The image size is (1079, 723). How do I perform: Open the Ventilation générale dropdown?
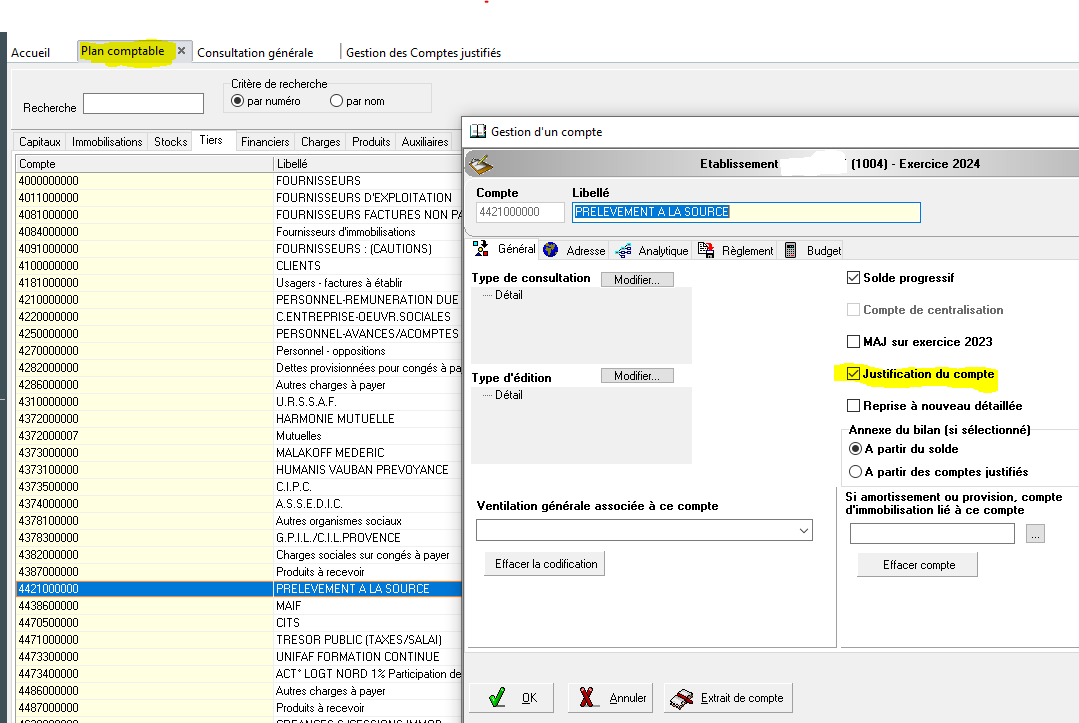tap(804, 531)
